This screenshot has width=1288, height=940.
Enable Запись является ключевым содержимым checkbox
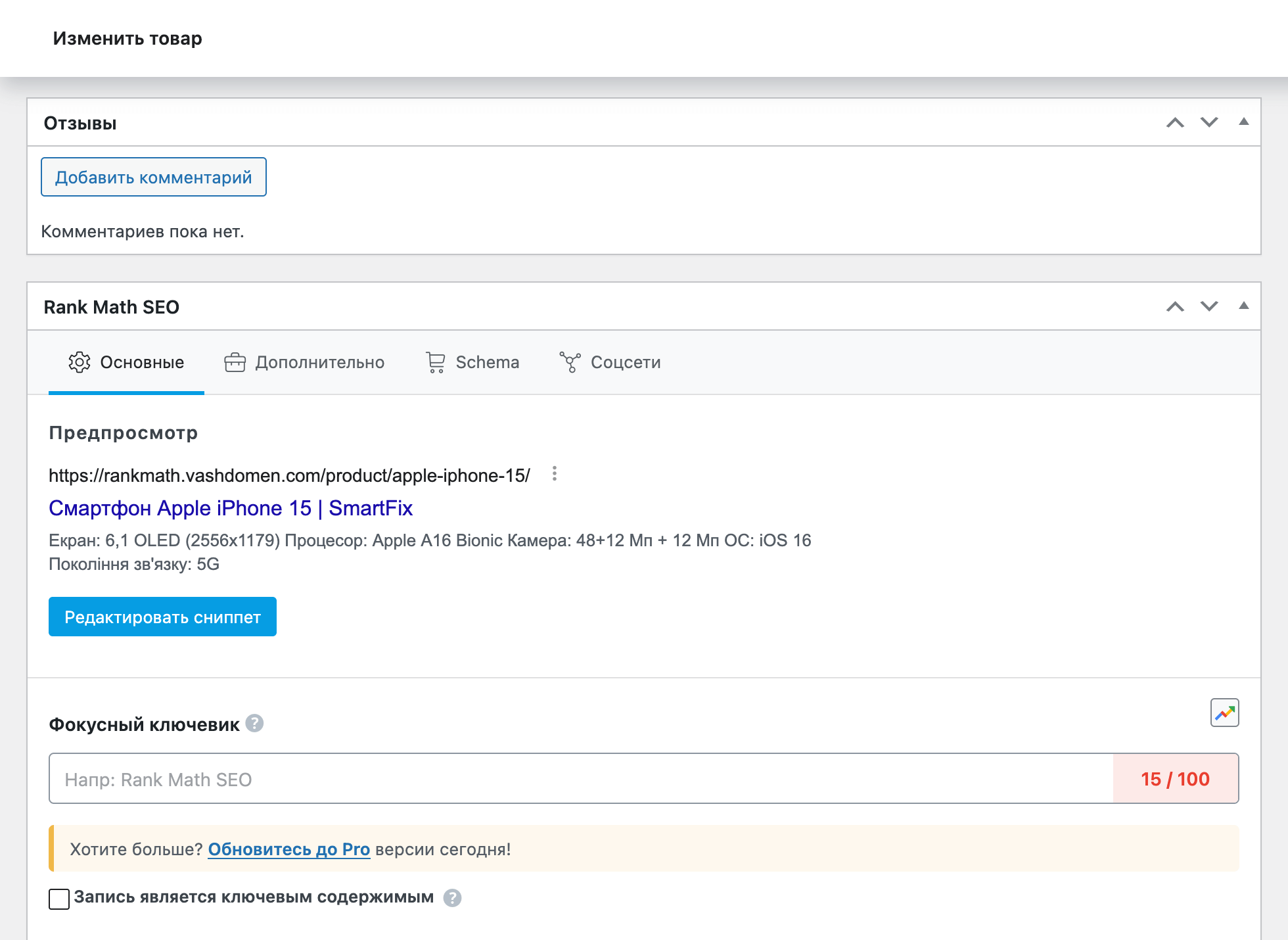click(59, 899)
